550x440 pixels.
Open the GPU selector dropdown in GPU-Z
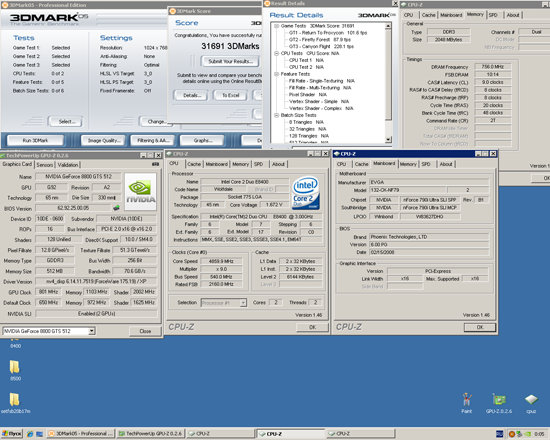point(92,331)
